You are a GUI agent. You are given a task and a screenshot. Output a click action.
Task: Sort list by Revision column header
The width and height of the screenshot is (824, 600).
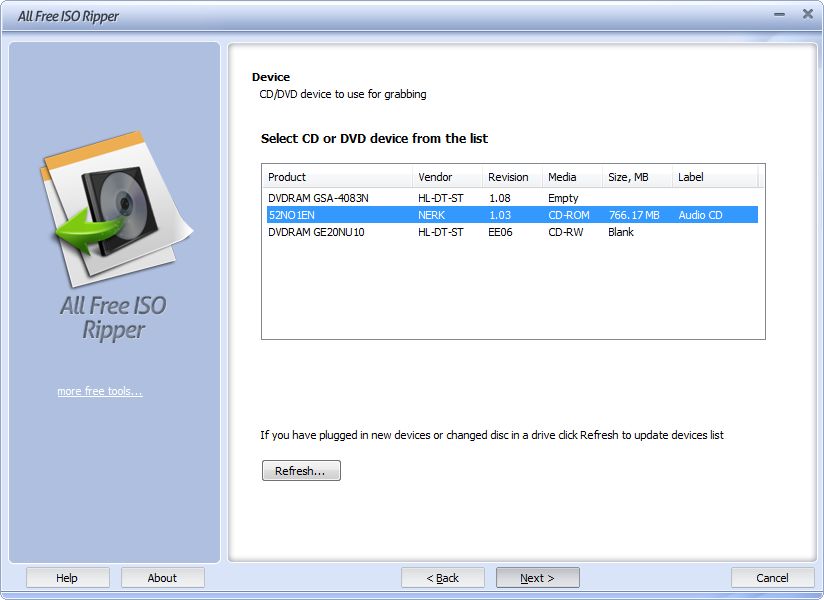(512, 177)
